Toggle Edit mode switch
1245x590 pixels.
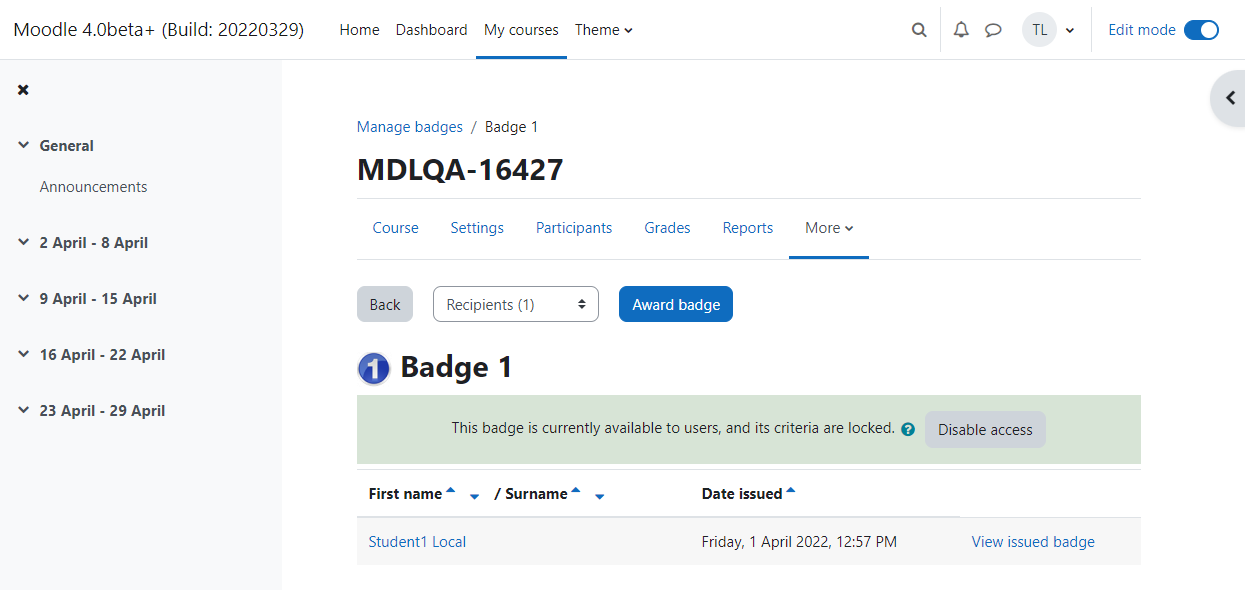1201,30
